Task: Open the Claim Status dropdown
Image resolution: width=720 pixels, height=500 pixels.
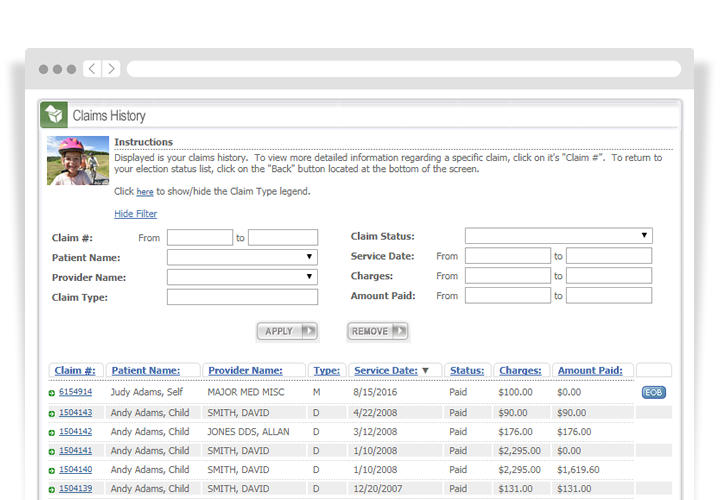Action: tap(558, 236)
